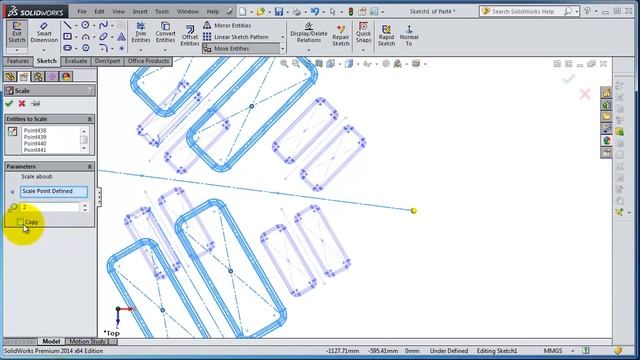Open Trim Entities dropdown arrow
The image size is (640, 360).
141,50
